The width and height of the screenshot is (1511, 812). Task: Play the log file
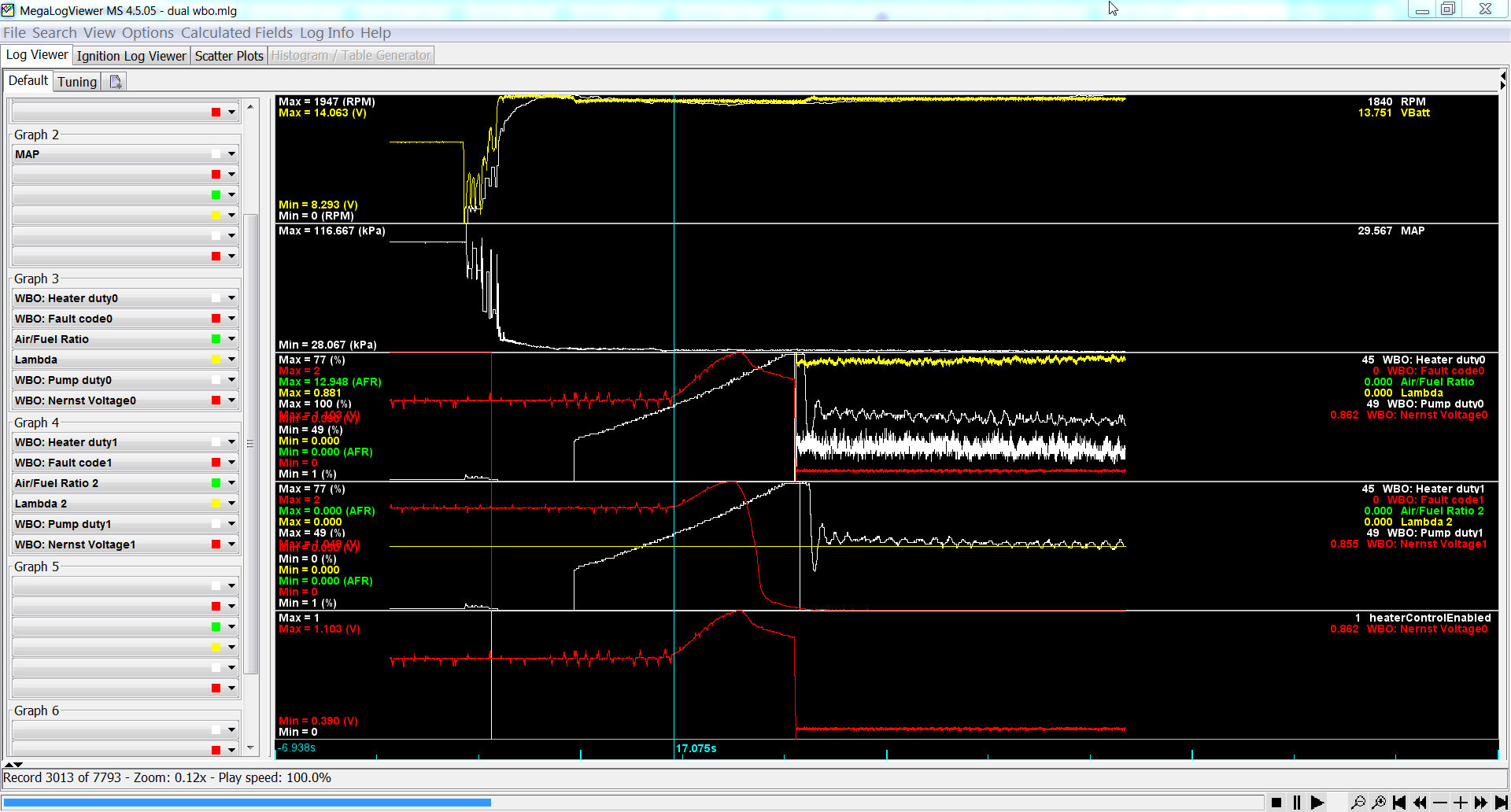pyautogui.click(x=1317, y=803)
